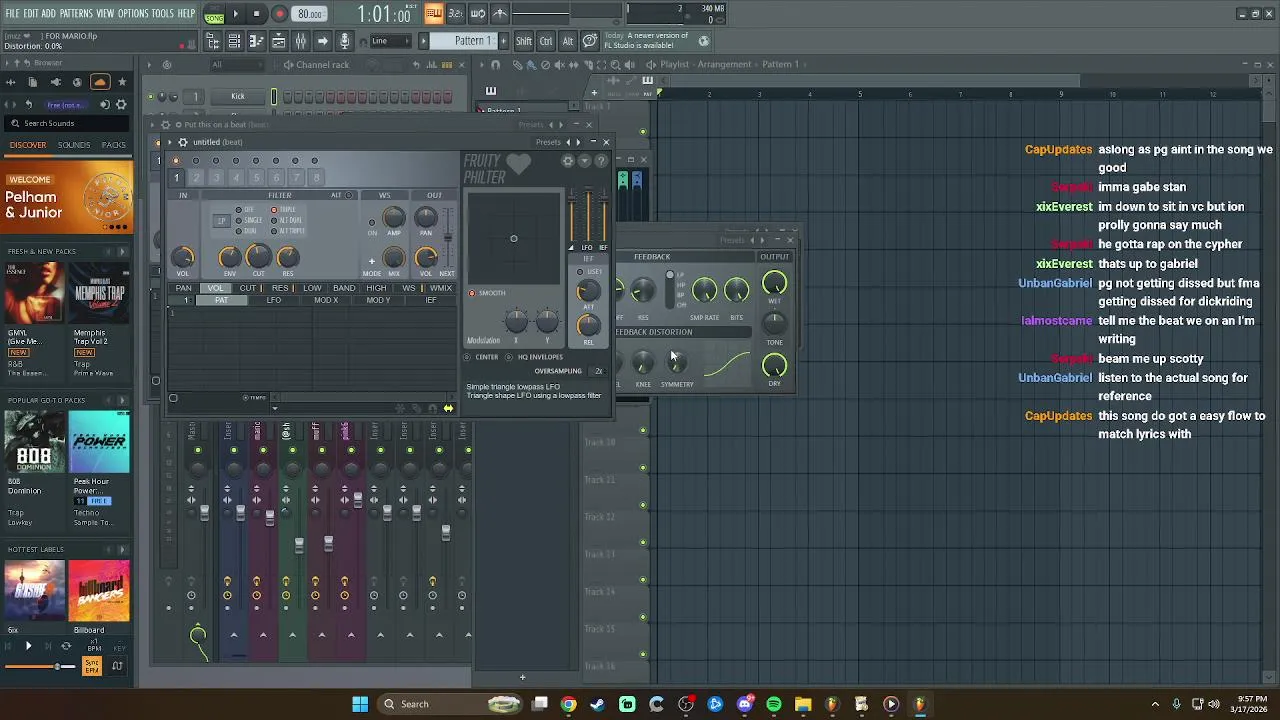Click the Alt key button
Viewport: 1280px width, 720px height.
tap(568, 41)
